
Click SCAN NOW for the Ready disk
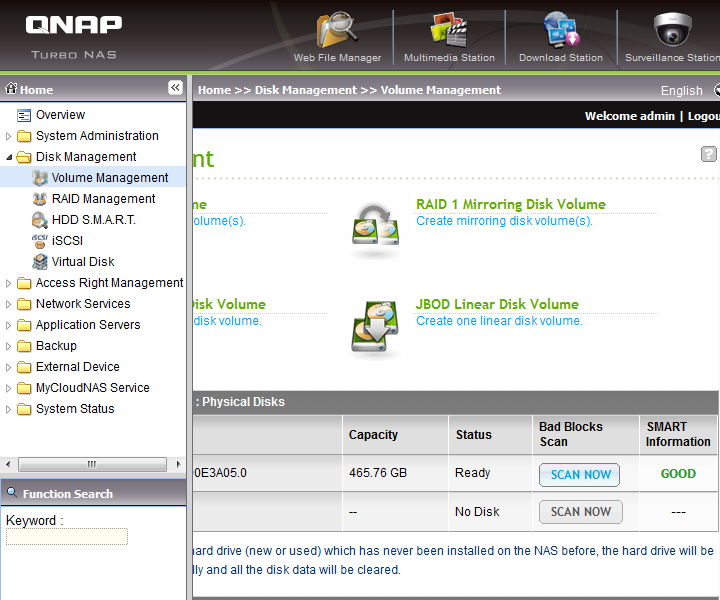(x=580, y=475)
